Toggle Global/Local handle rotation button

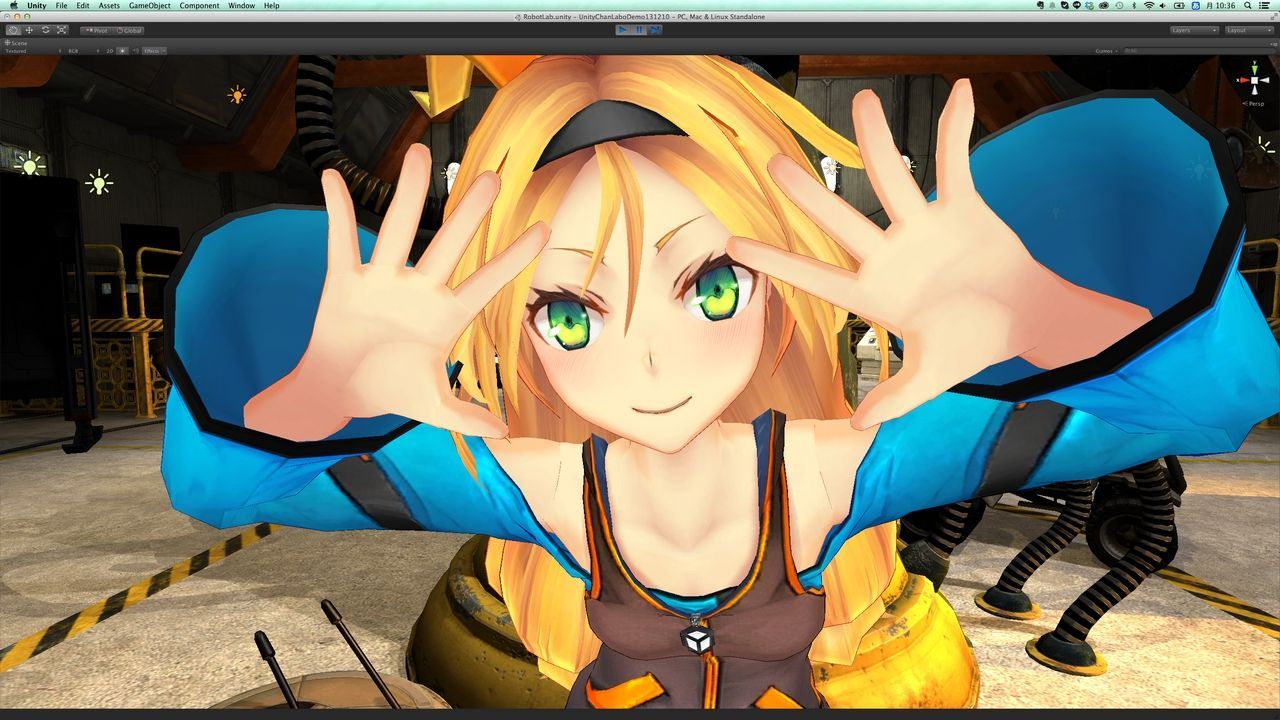(129, 30)
